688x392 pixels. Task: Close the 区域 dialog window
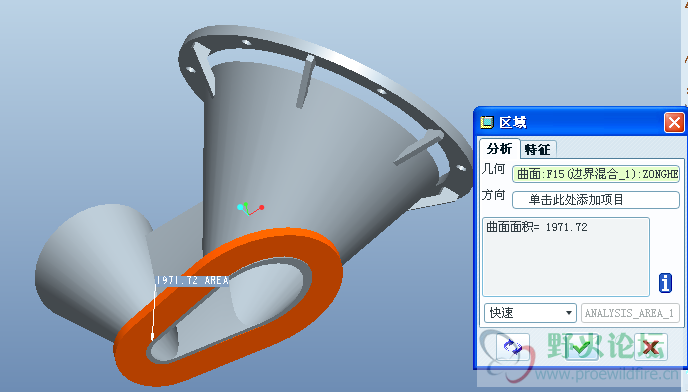tap(674, 122)
